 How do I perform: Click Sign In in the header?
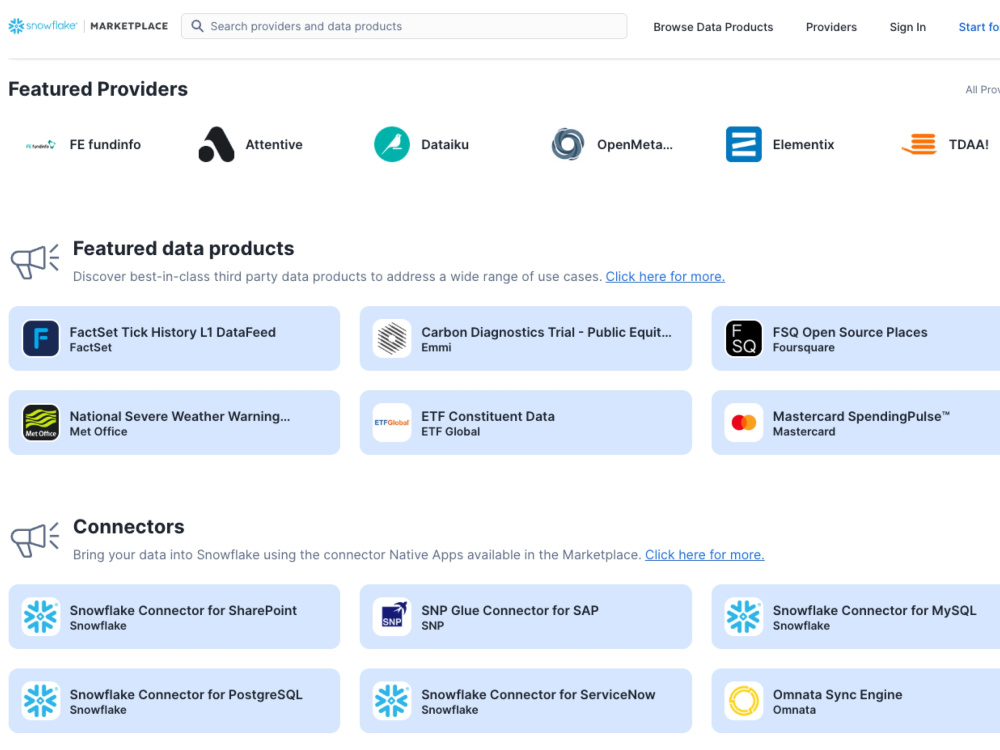point(908,27)
